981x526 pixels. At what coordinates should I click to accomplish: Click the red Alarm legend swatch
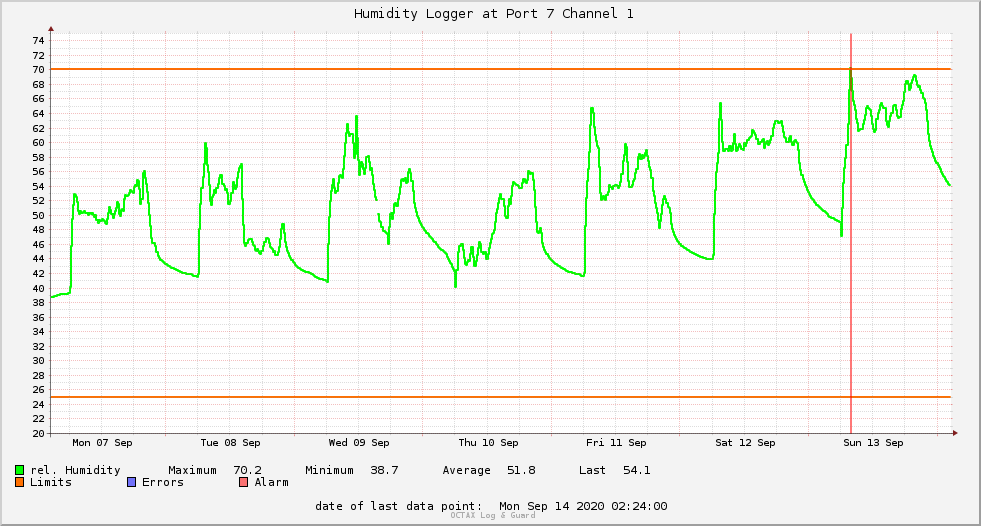click(x=243, y=482)
